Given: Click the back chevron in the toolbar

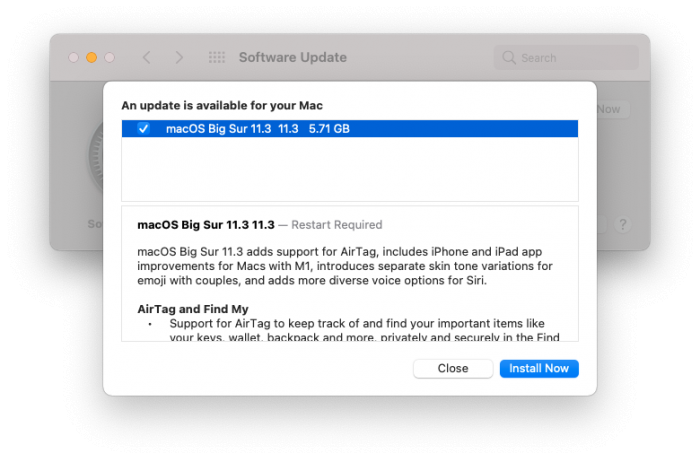Looking at the screenshot, I should coord(147,58).
